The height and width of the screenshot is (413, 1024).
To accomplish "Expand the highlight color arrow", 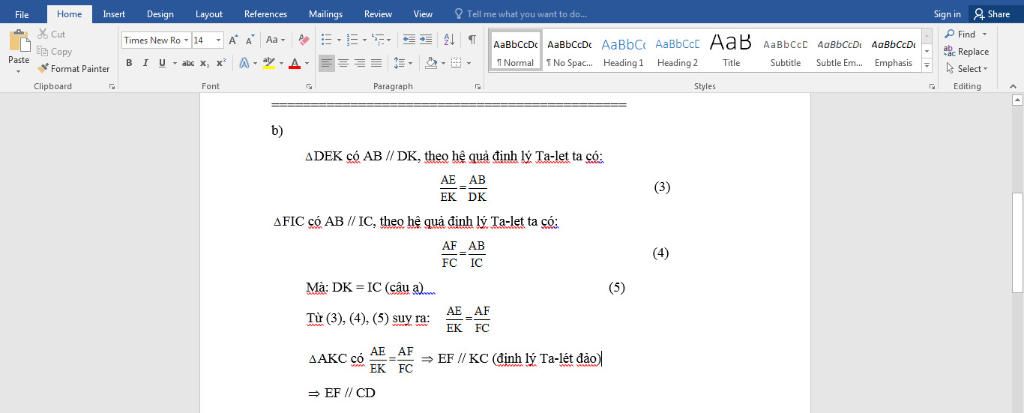I will point(281,63).
